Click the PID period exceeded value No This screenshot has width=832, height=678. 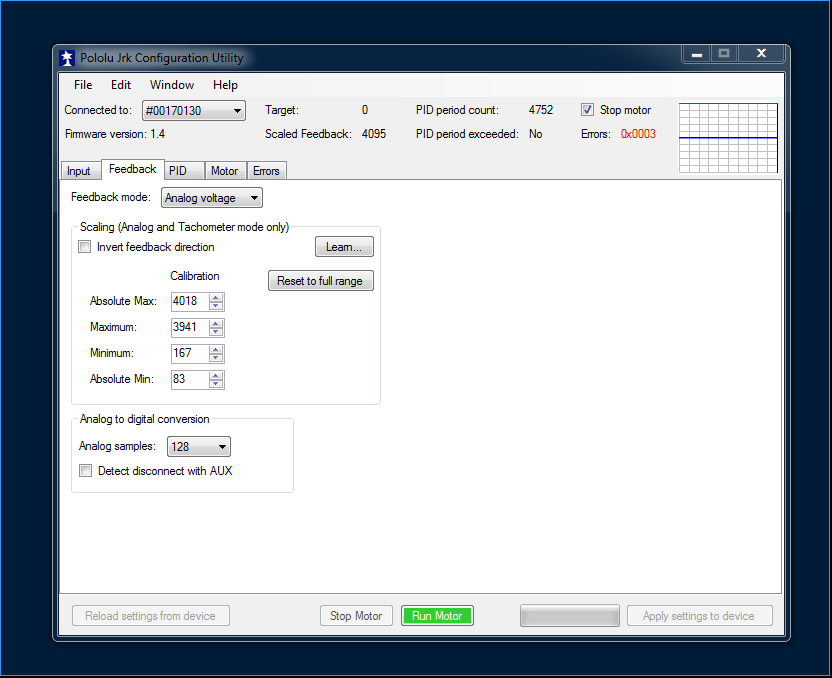535,134
